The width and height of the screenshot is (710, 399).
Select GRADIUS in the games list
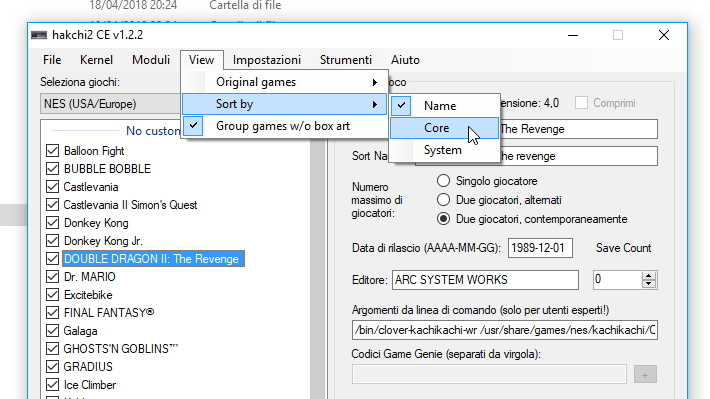pyautogui.click(x=88, y=366)
